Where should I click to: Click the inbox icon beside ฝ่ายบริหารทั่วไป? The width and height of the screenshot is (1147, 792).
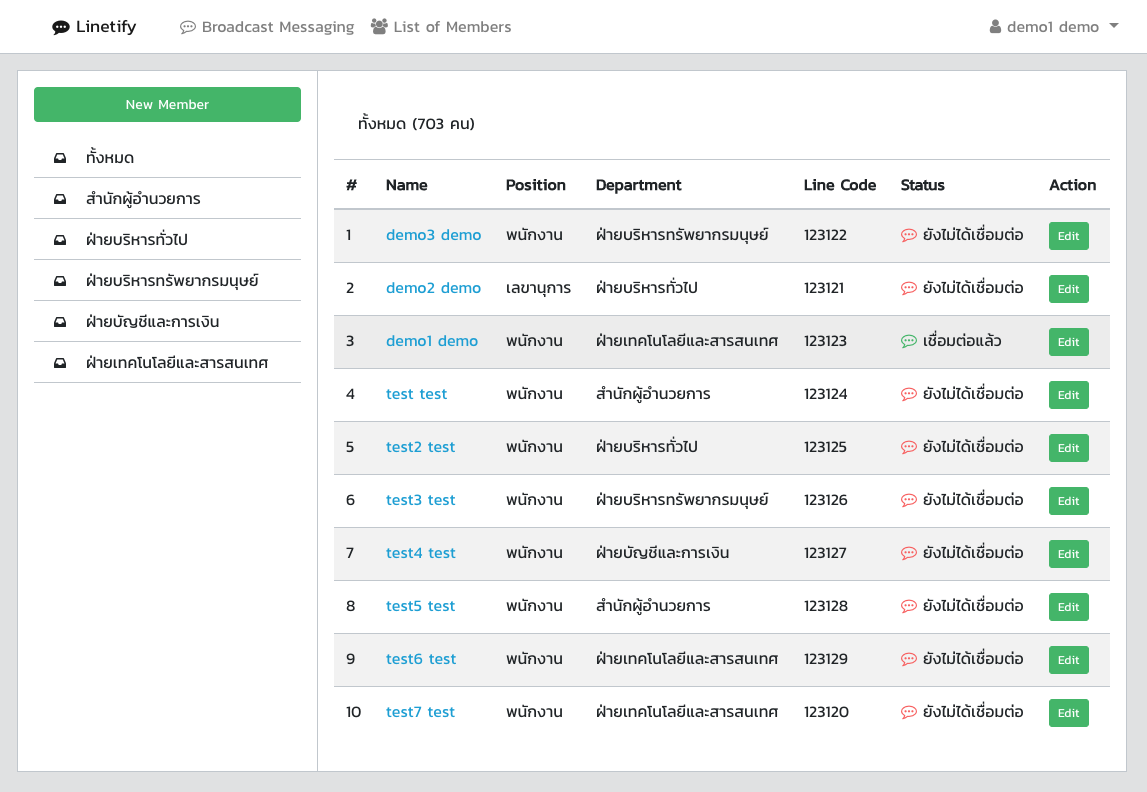tap(60, 240)
